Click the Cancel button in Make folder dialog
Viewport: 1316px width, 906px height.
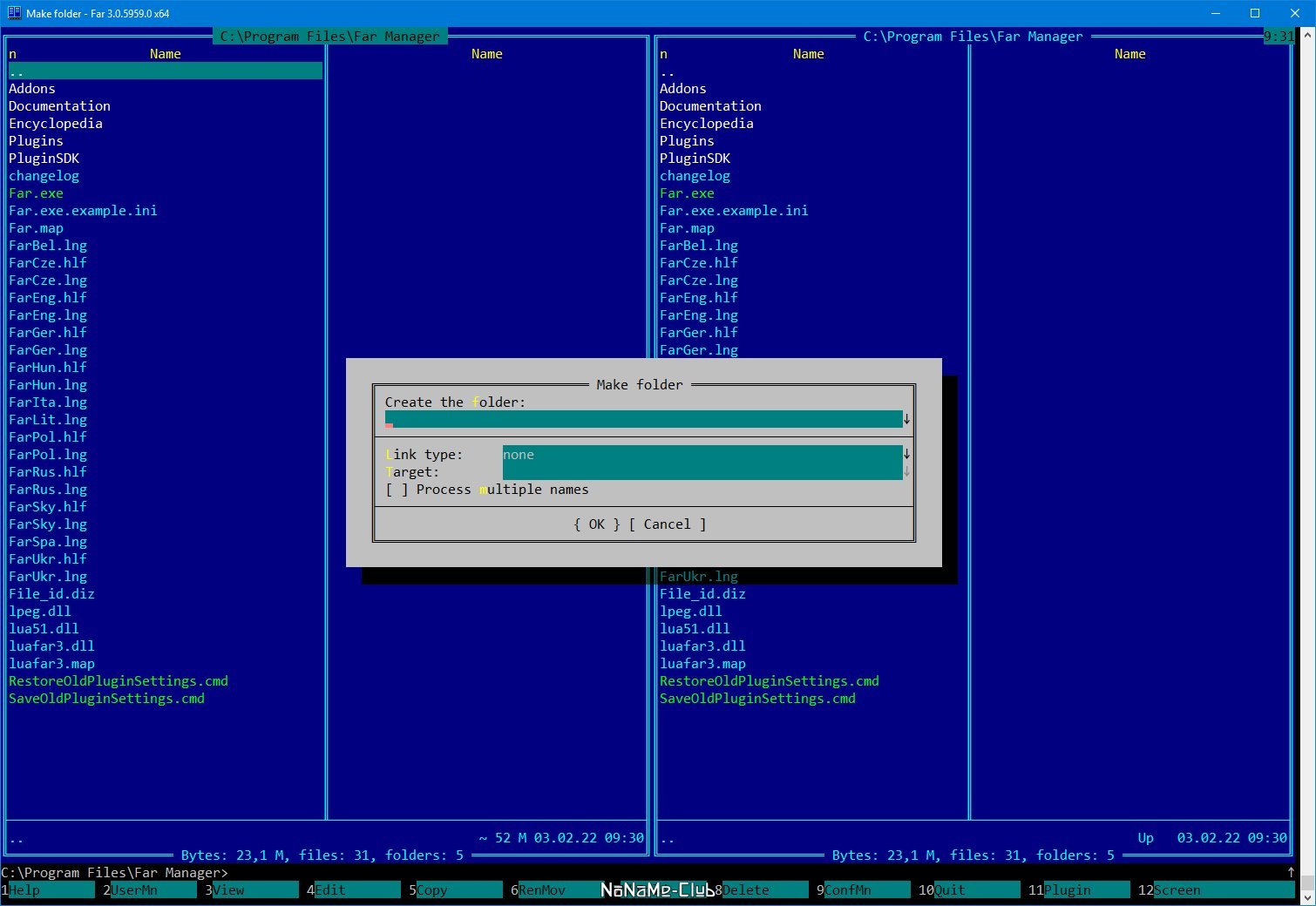coord(668,524)
